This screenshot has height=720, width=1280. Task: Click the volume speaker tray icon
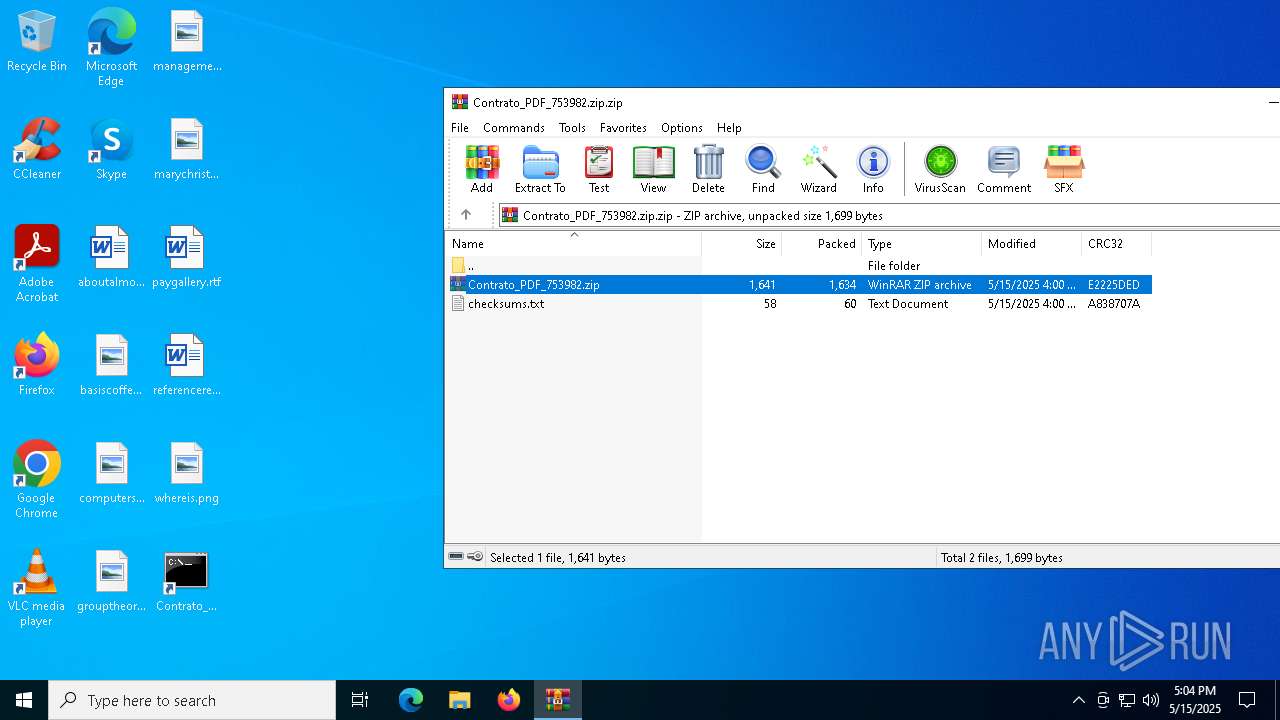tap(1151, 700)
